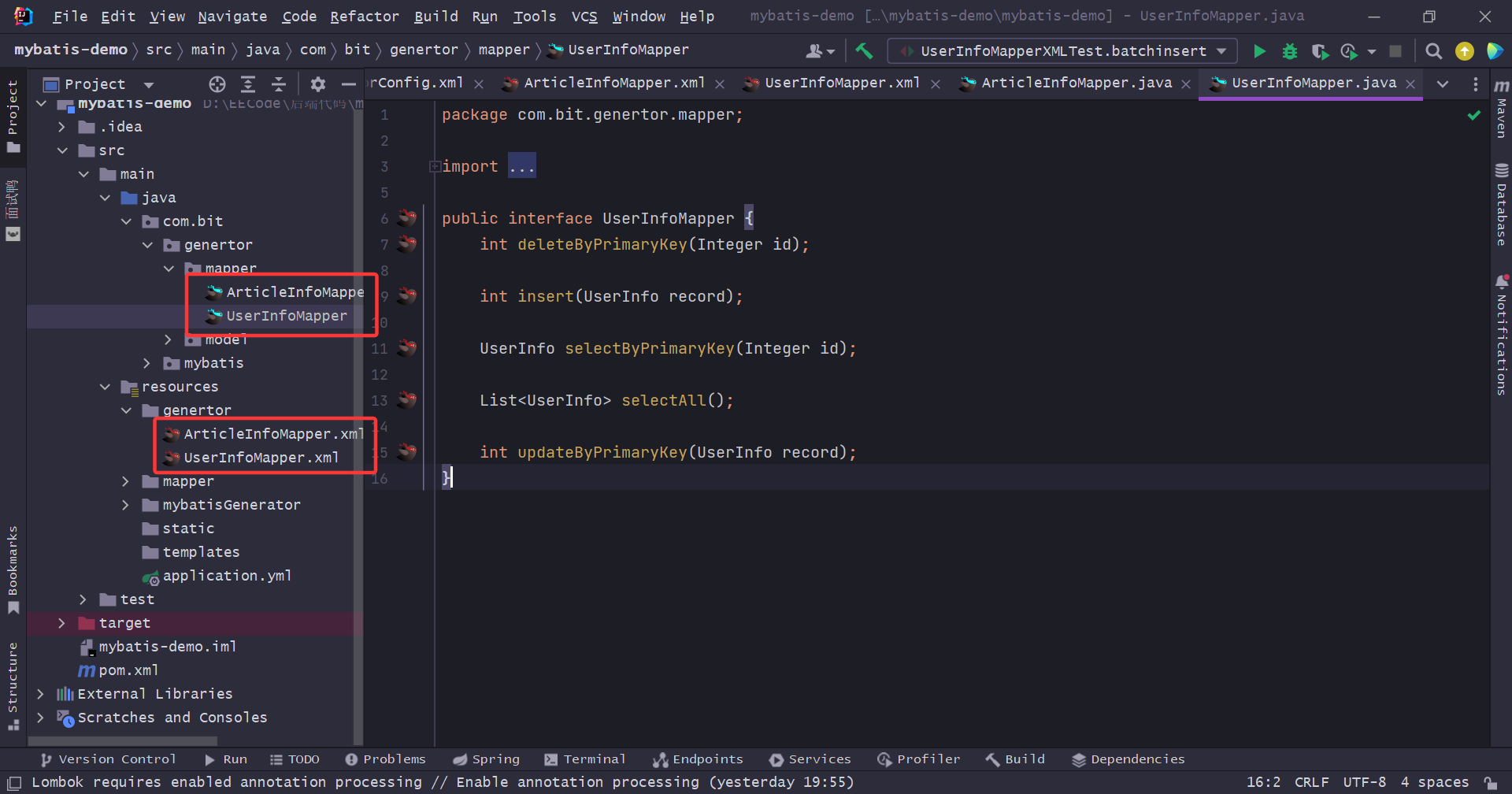Open editor tab options three-dot menu
The height and width of the screenshot is (794, 1512).
point(1475,83)
